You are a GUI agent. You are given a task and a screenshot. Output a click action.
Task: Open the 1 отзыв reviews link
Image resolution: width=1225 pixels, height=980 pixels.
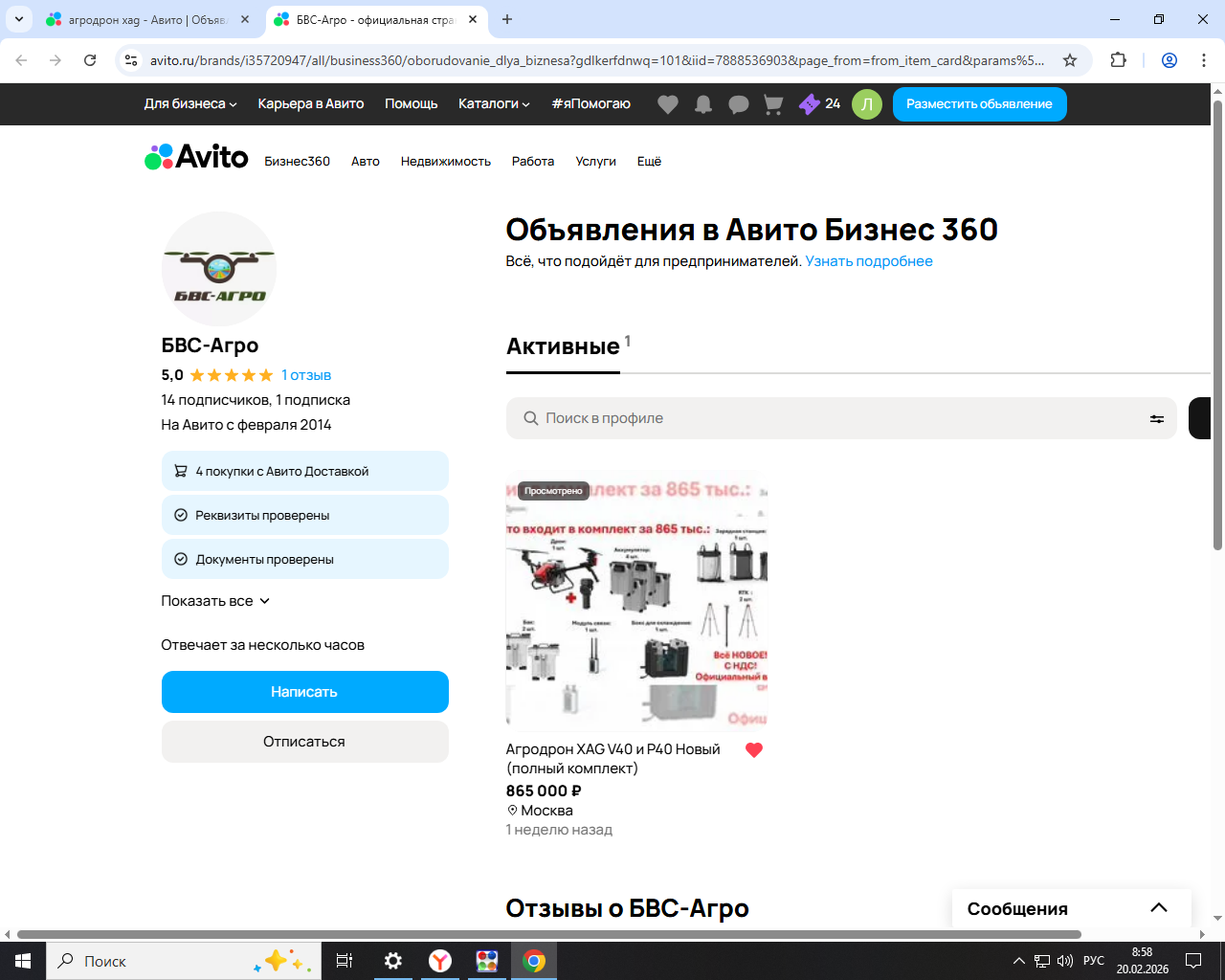point(306,375)
